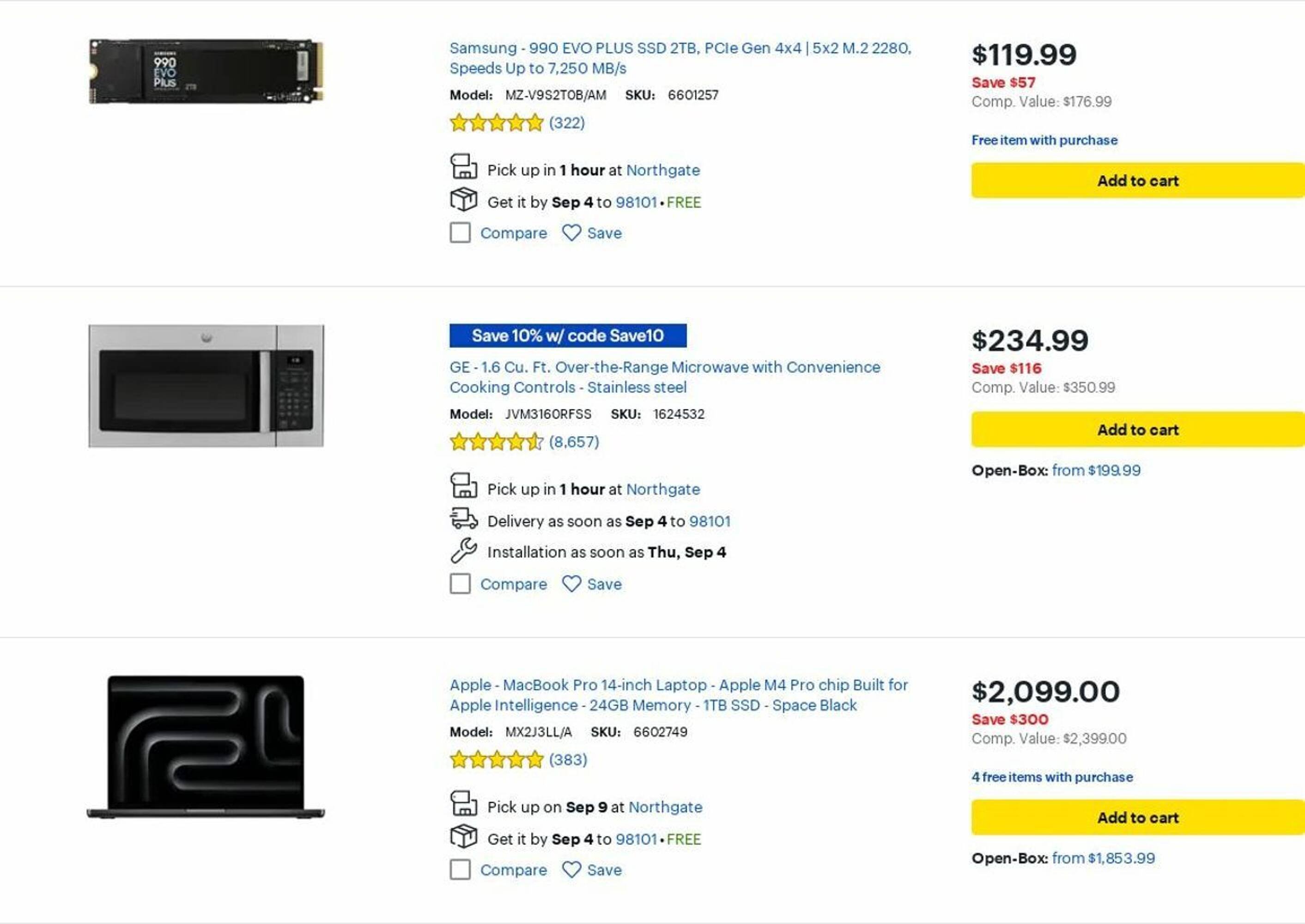Open the microwave Open-Box from $199.99 link
Image resolution: width=1305 pixels, height=924 pixels.
(1096, 470)
